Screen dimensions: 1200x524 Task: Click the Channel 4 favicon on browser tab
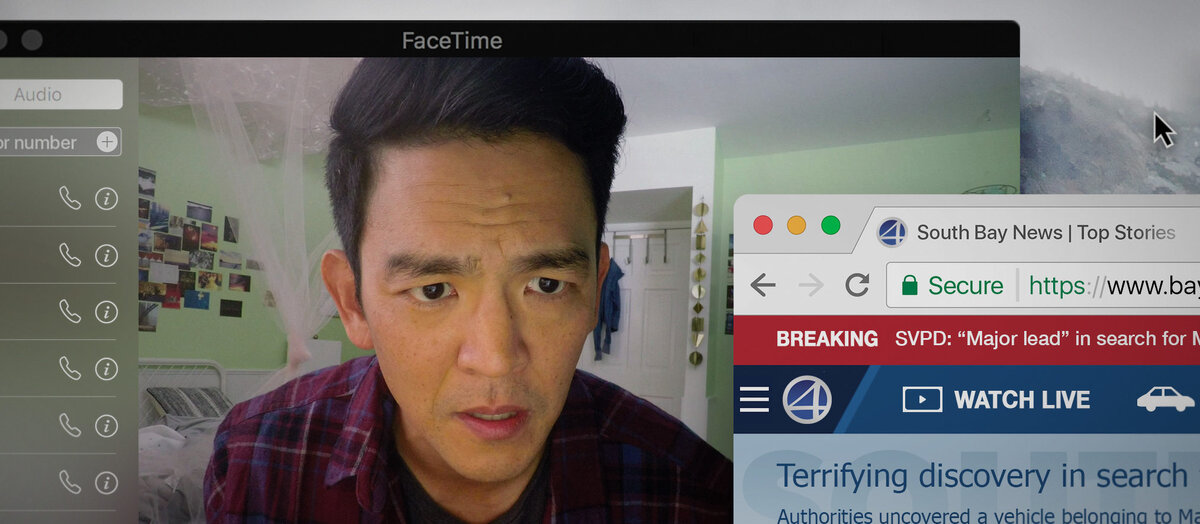(892, 232)
